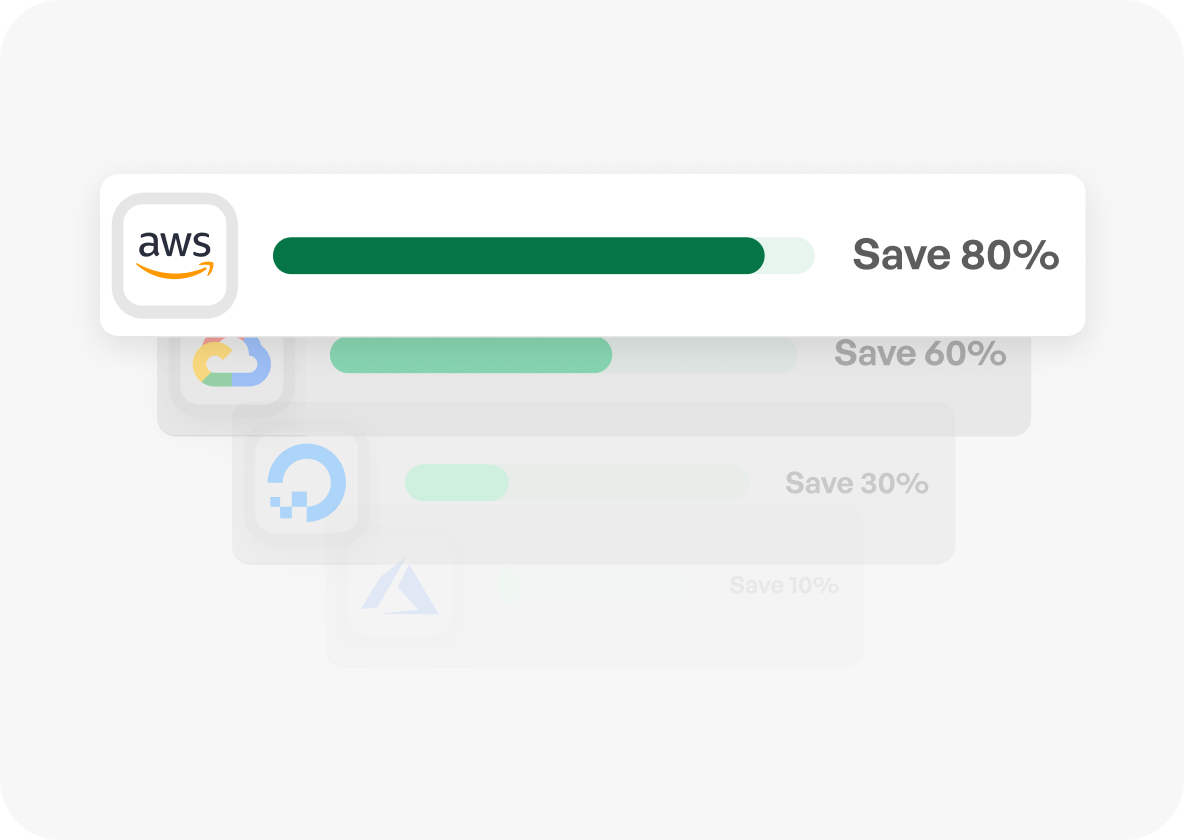Click the unfilled part of DigitalOcean bar
The width and height of the screenshot is (1184, 840).
(627, 483)
